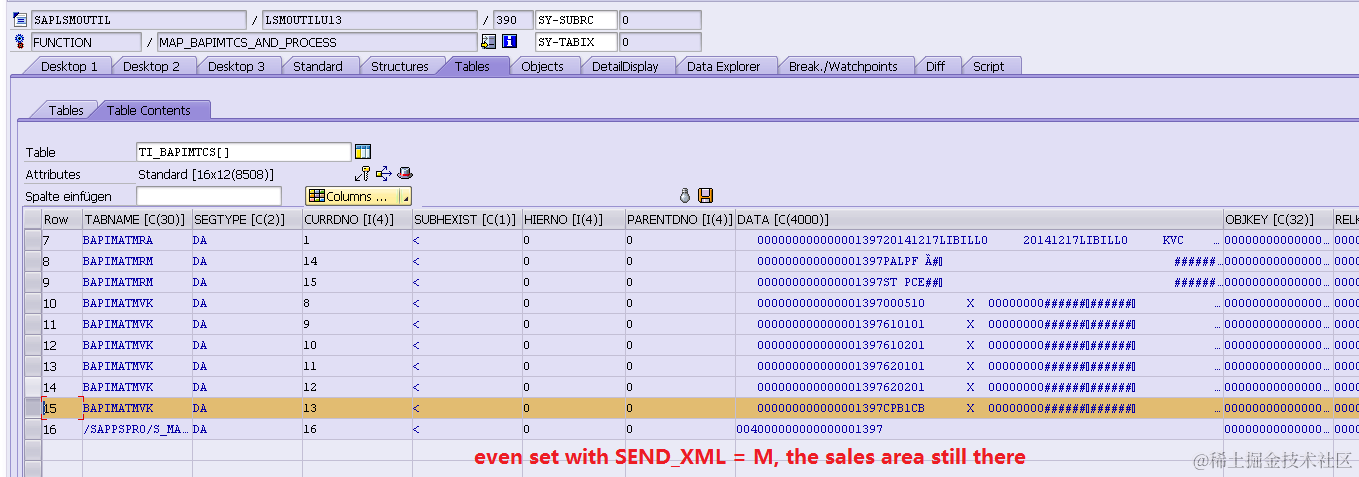
Task: Click the SEGTYPE [C(2)] column header
Action: click(x=247, y=219)
